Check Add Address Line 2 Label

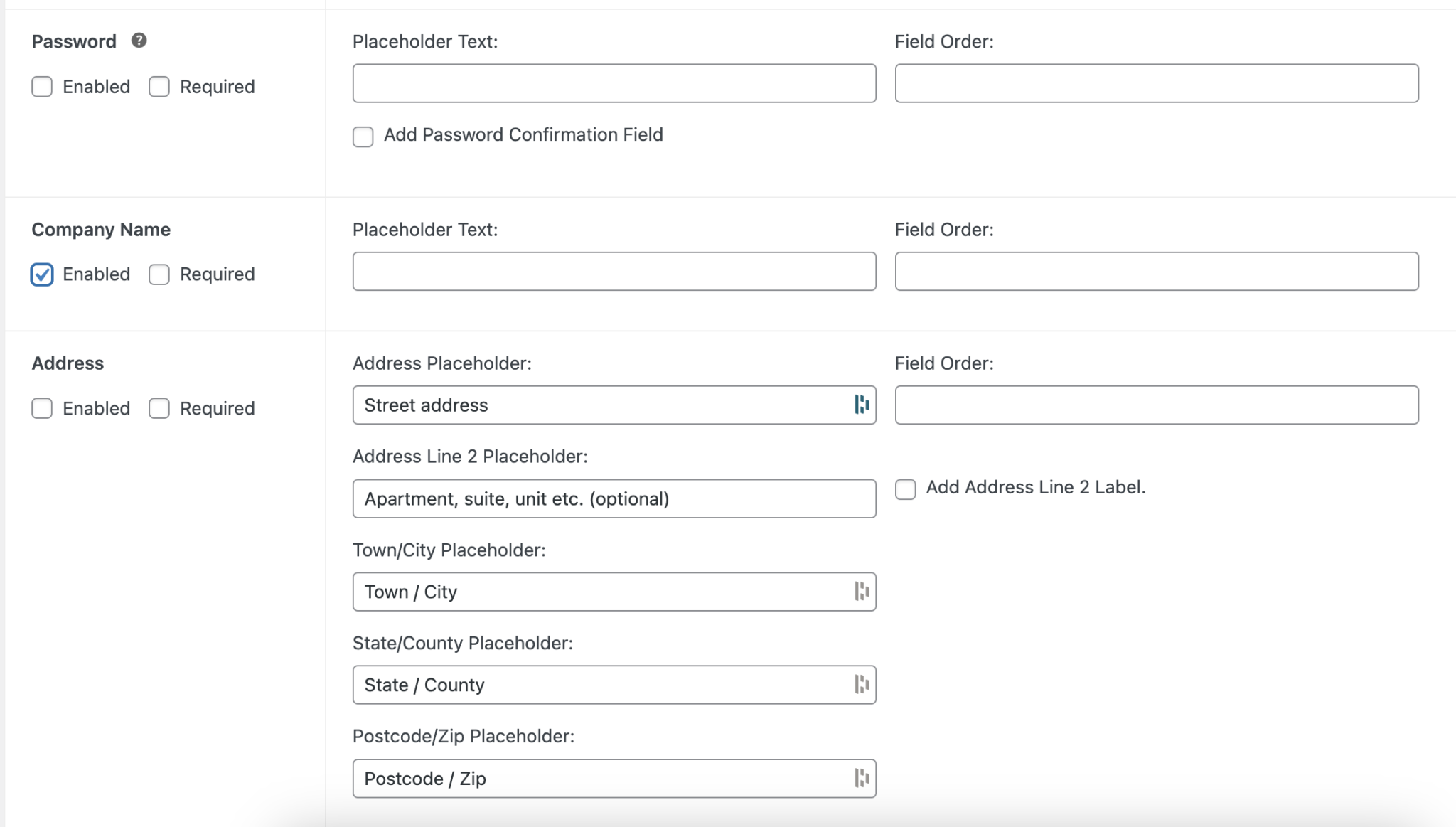click(x=905, y=489)
